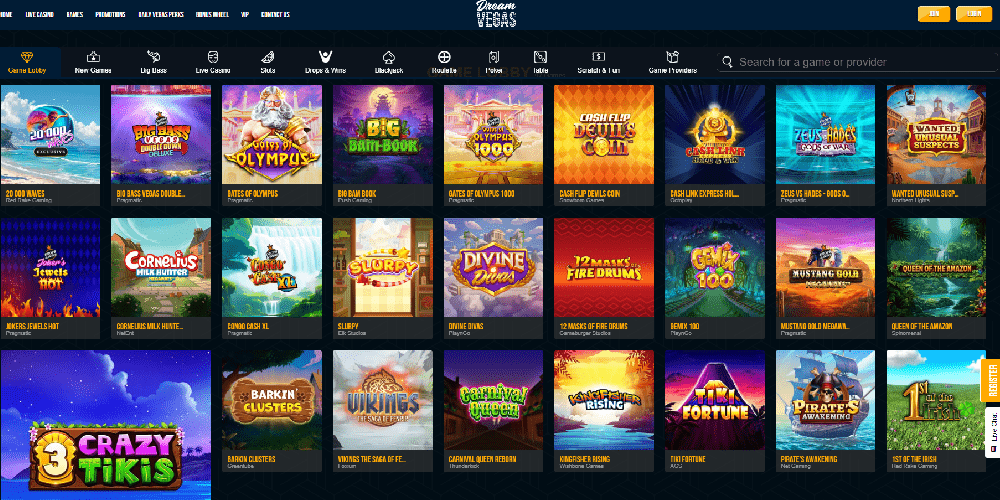Open the Game Providers category
This screenshot has width=1000, height=500.
(673, 62)
